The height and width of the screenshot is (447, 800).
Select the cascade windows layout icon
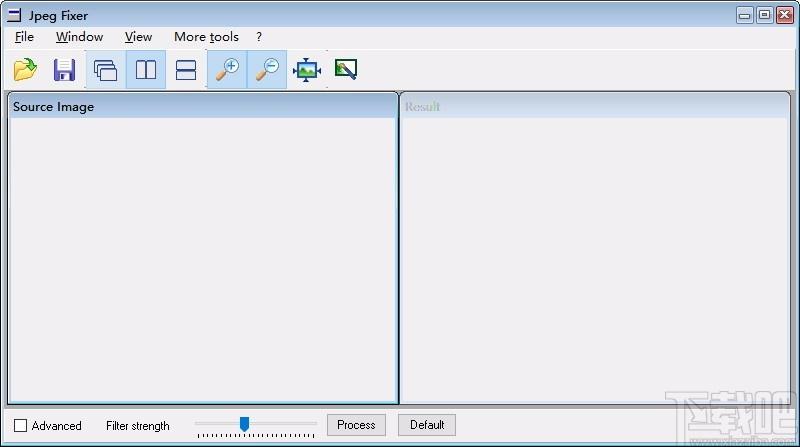point(105,70)
